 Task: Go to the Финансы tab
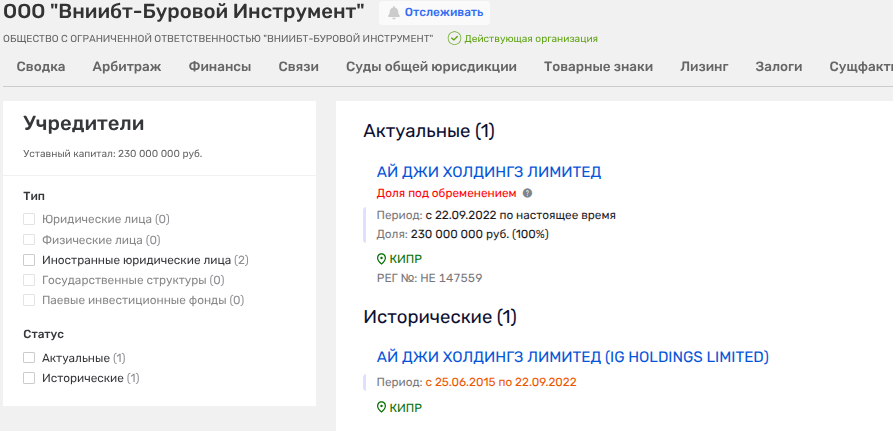click(x=220, y=67)
